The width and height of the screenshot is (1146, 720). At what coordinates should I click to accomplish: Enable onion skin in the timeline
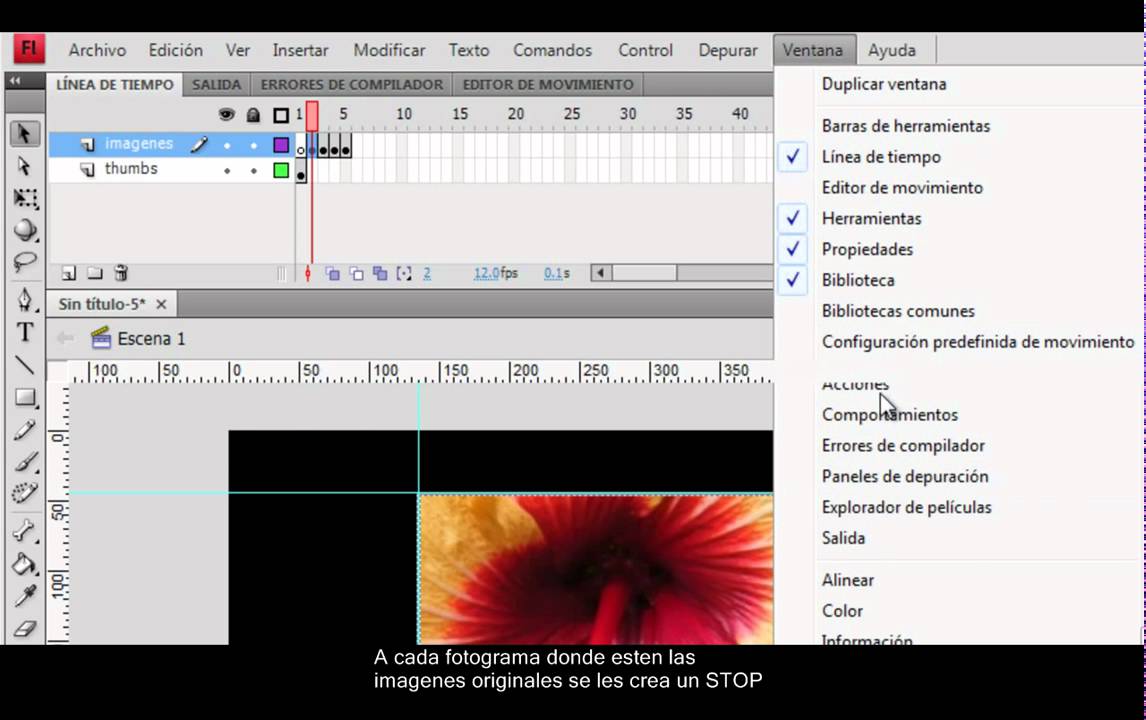pyautogui.click(x=333, y=273)
